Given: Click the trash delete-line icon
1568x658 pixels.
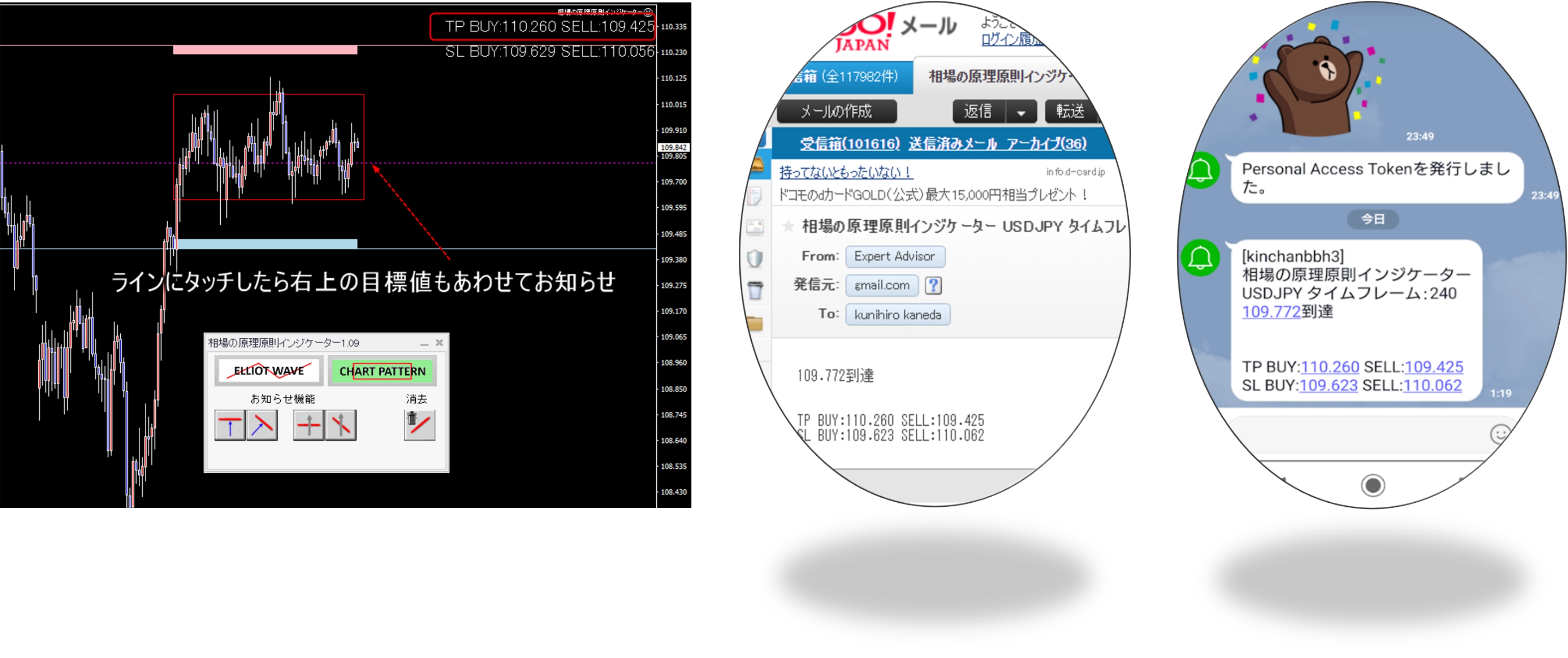Looking at the screenshot, I should tap(419, 425).
